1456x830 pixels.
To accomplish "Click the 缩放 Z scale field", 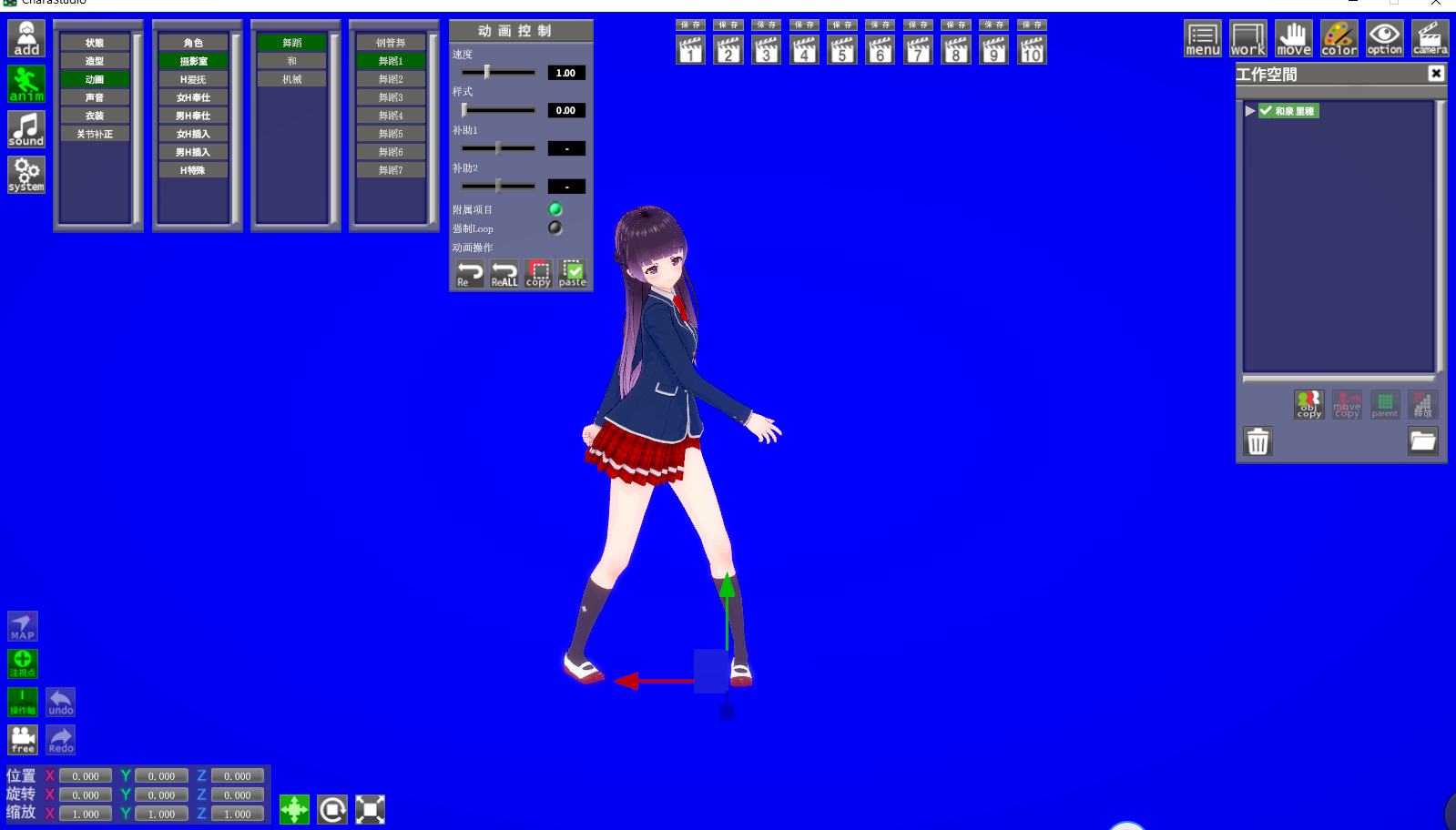I will click(x=238, y=814).
